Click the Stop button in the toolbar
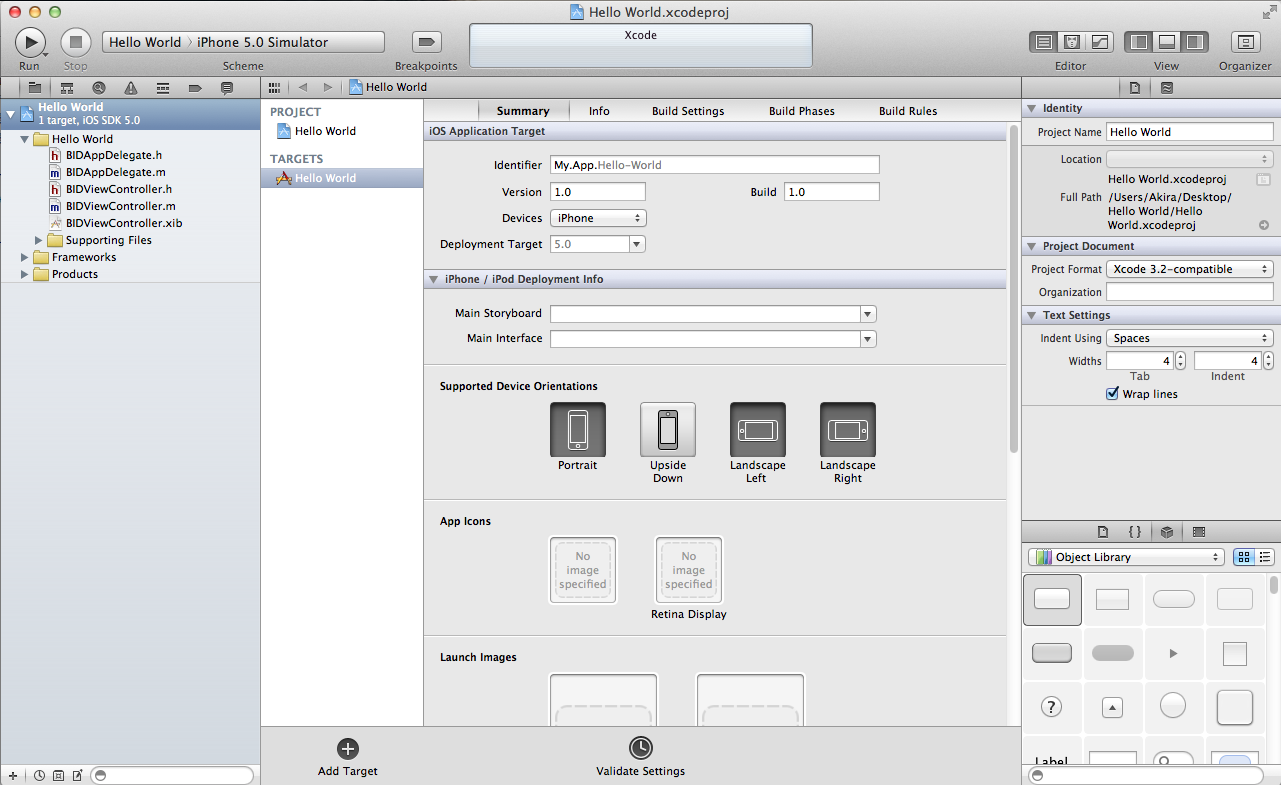Screen dimensions: 1281x785 76,42
